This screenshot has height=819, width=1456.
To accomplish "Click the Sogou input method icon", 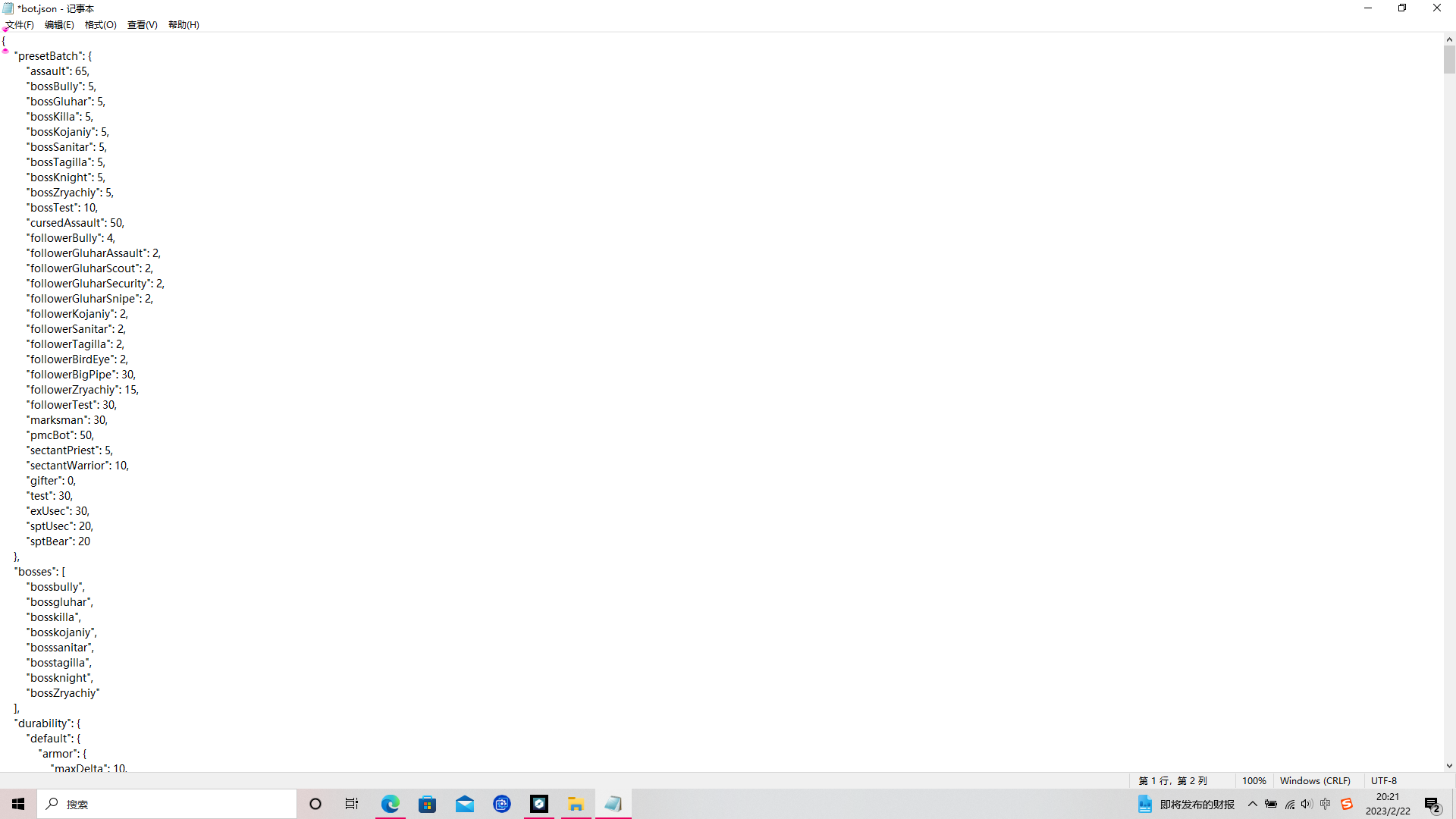I will (1347, 805).
